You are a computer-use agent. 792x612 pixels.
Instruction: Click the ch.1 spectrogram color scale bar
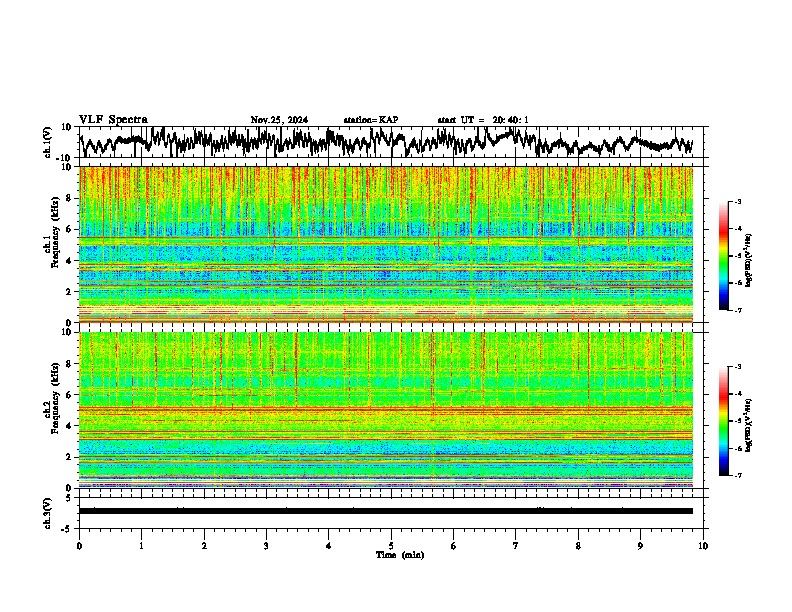[724, 256]
